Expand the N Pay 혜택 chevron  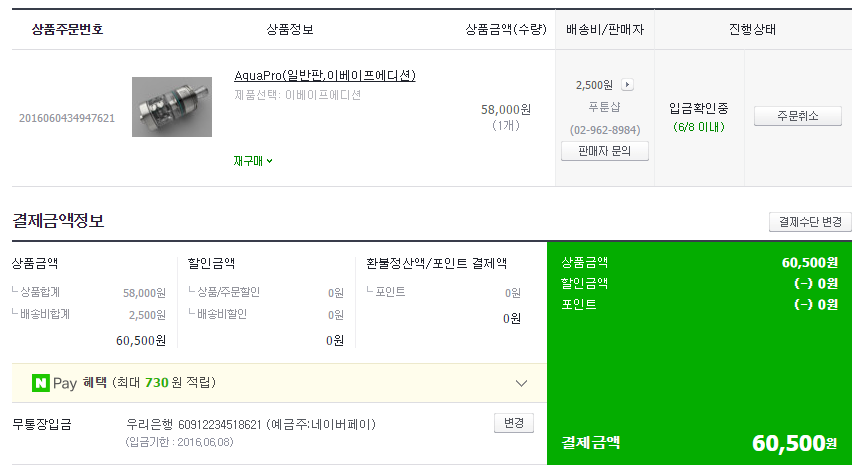tap(521, 383)
